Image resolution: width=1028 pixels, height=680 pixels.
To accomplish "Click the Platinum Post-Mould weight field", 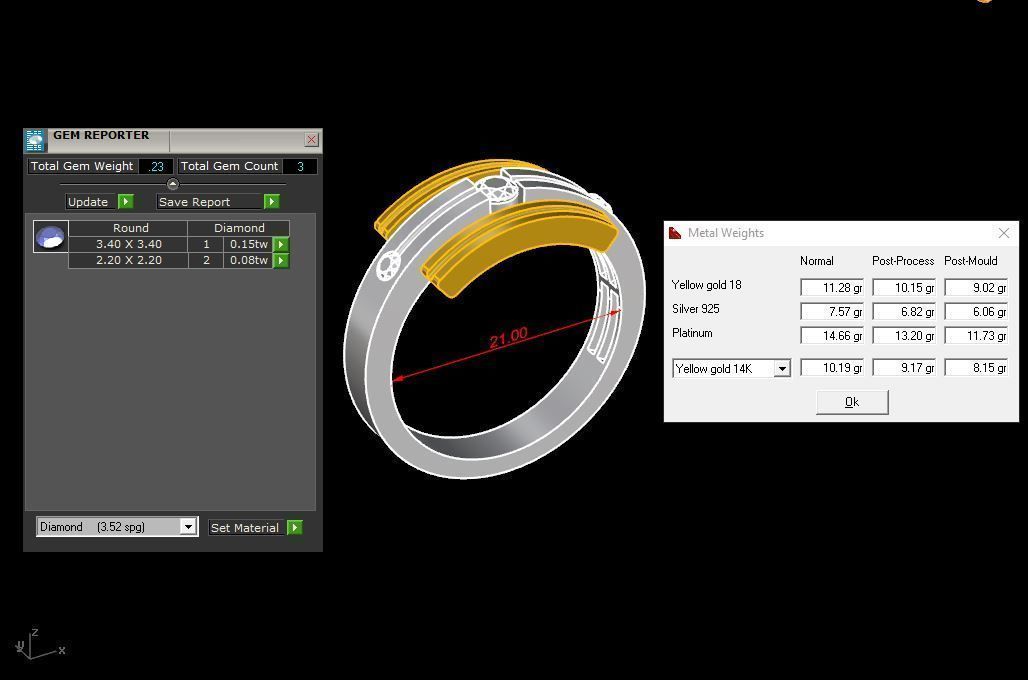I will pyautogui.click(x=976, y=335).
